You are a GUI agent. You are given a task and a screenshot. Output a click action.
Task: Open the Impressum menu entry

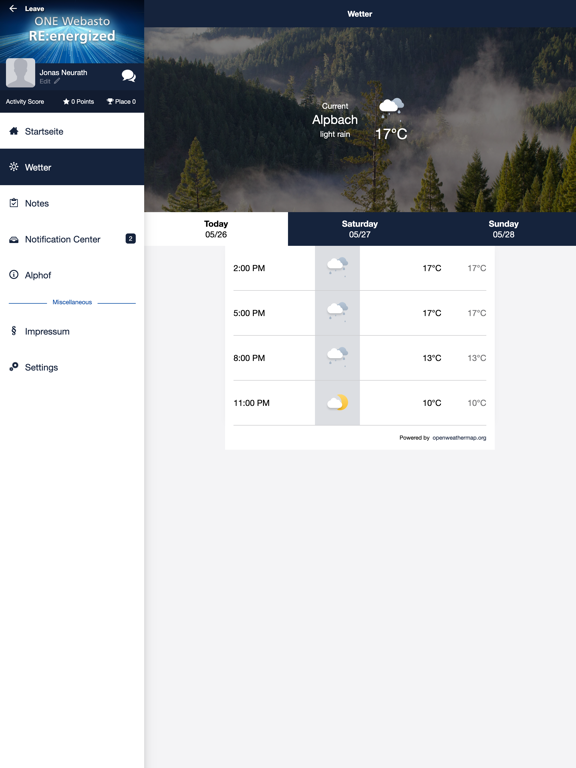72,331
